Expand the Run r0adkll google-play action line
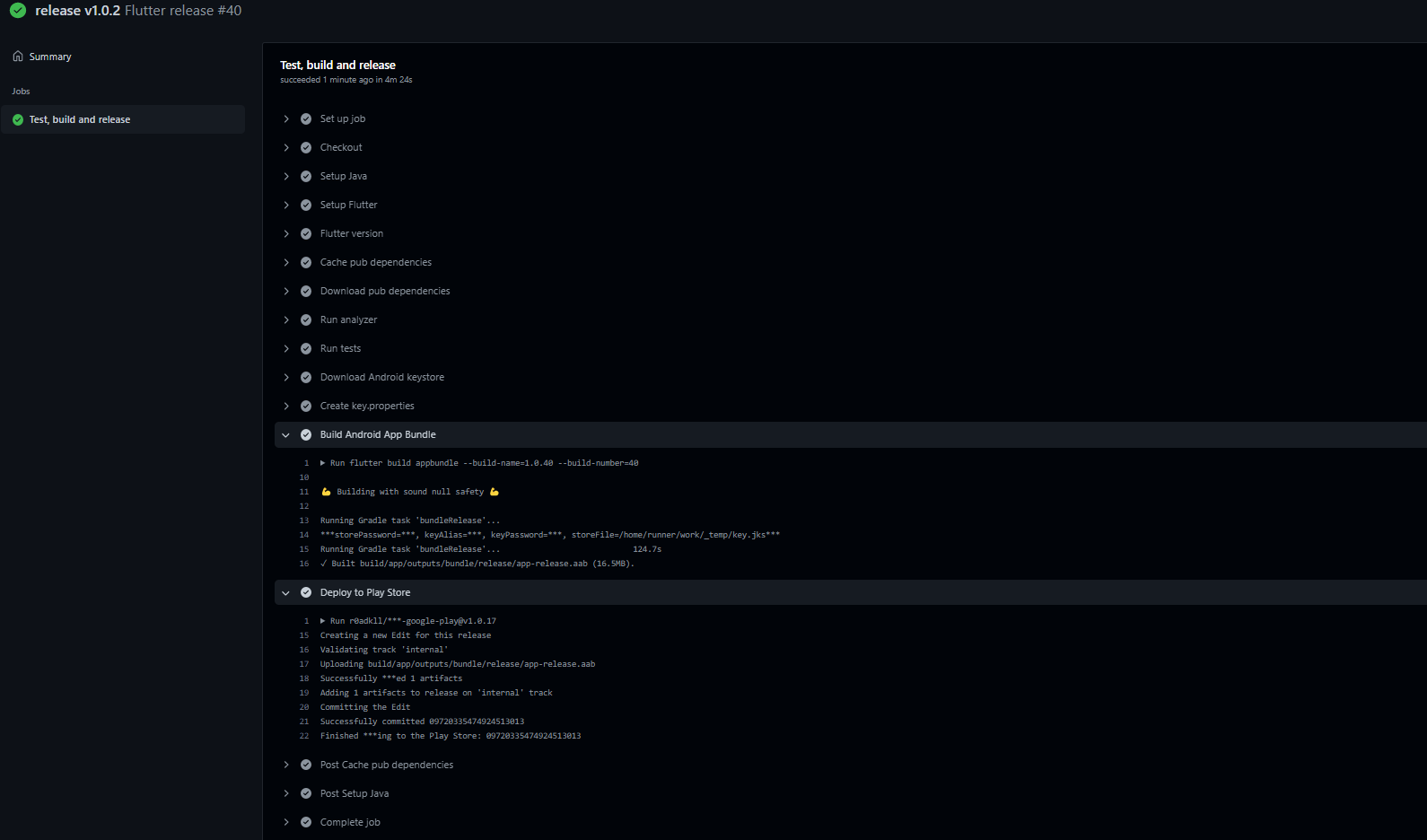 (x=323, y=621)
